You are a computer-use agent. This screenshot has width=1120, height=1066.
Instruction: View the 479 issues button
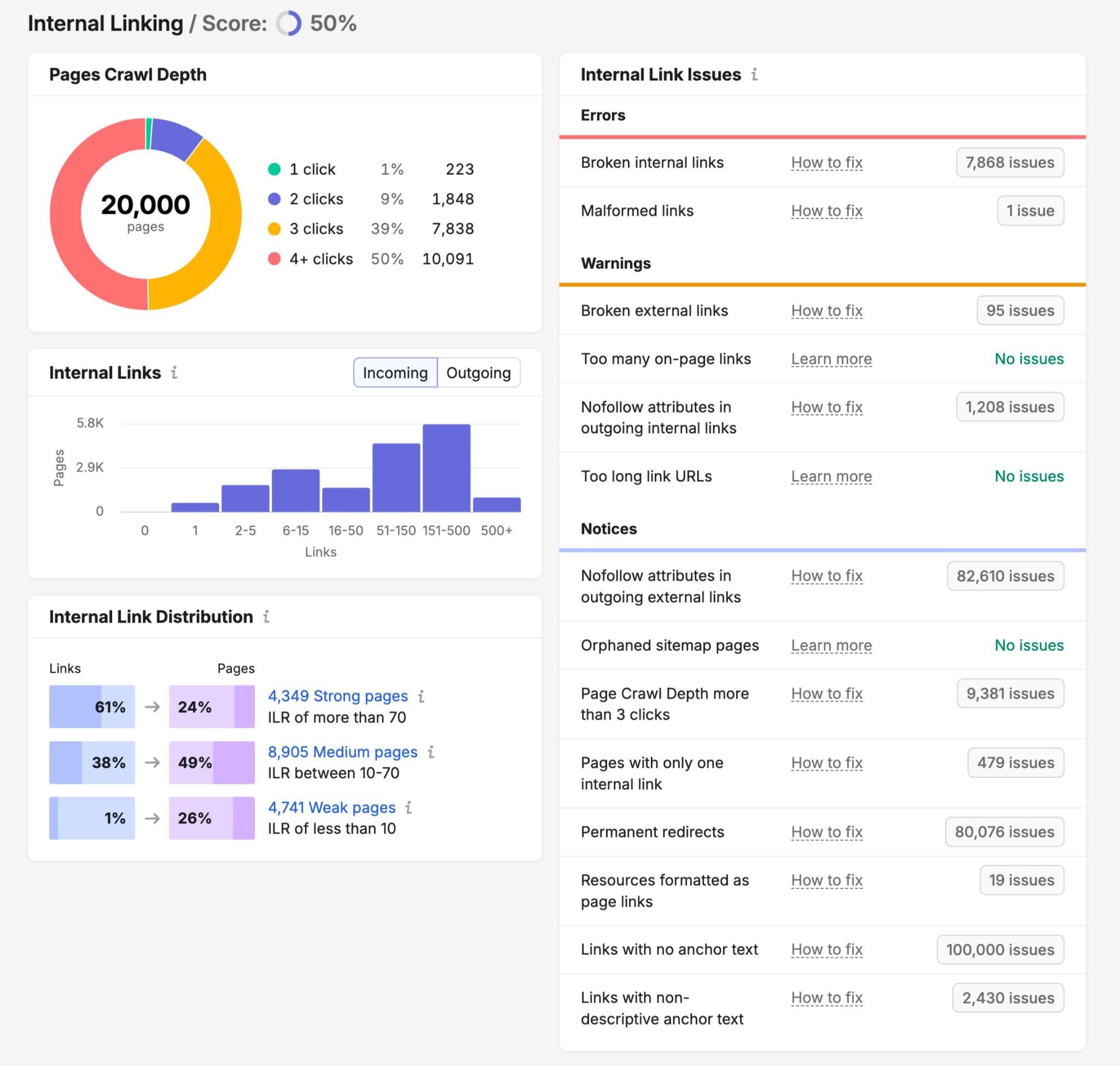click(1016, 762)
